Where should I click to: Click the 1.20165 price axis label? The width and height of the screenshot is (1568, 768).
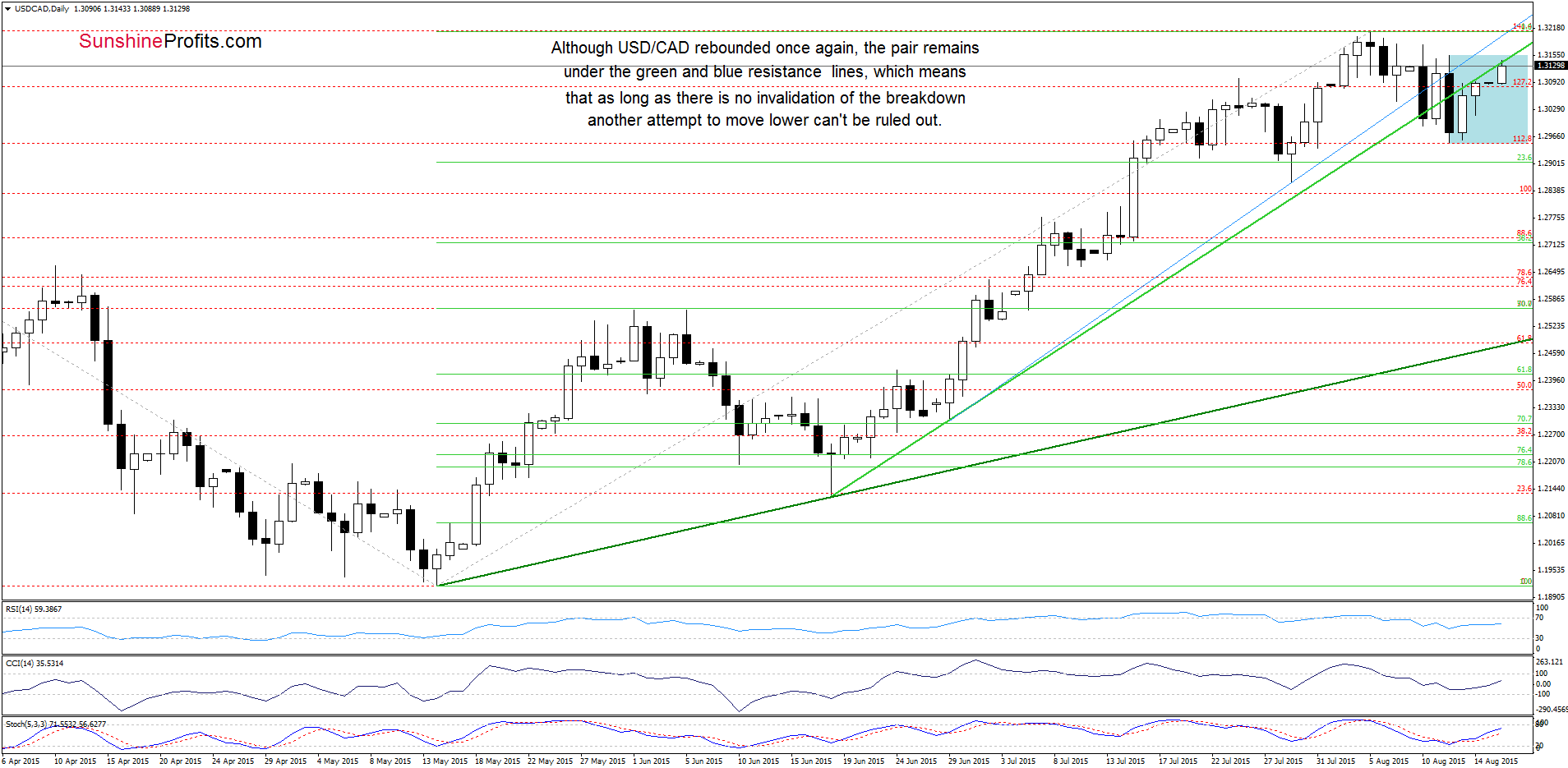coord(1552,543)
